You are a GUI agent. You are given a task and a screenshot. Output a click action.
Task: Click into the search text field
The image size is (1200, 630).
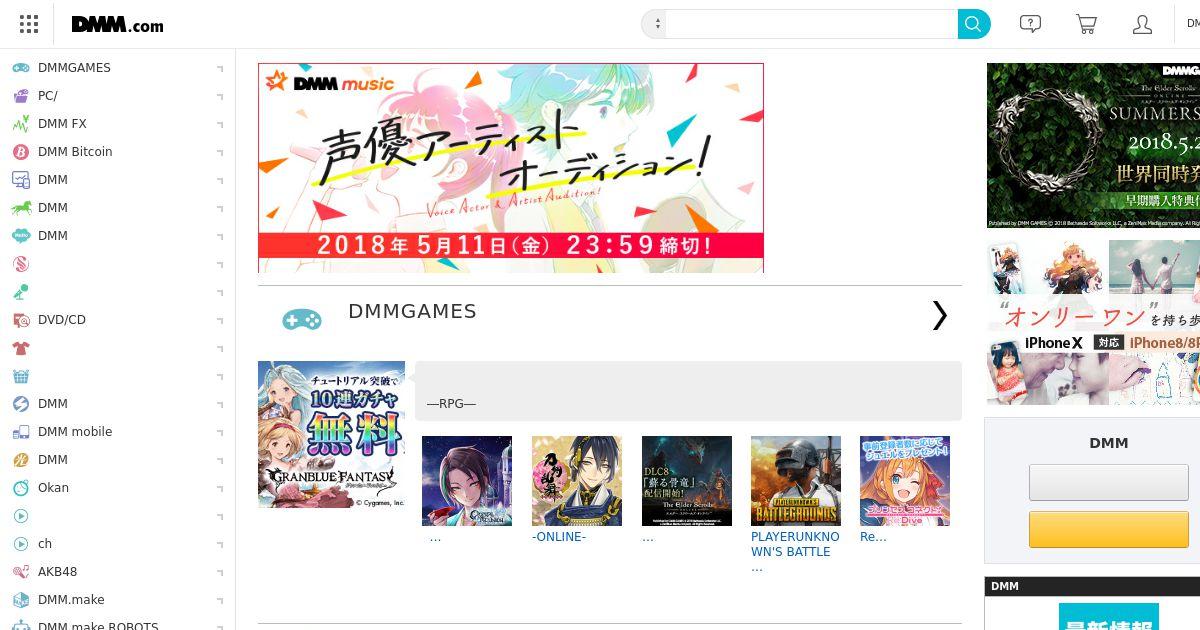tap(812, 24)
